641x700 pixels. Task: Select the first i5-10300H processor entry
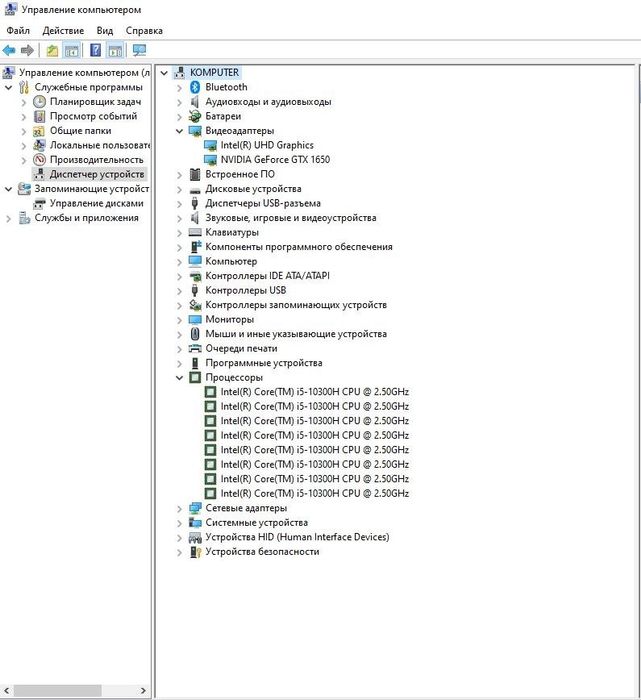point(315,392)
